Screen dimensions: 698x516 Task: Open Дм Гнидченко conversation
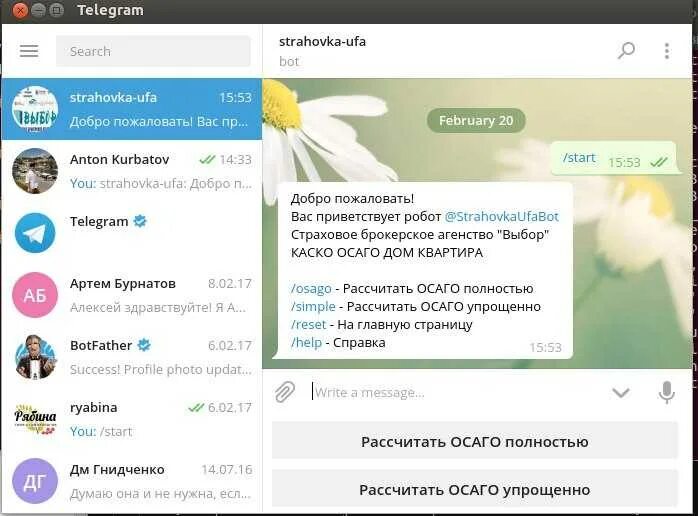[132, 481]
